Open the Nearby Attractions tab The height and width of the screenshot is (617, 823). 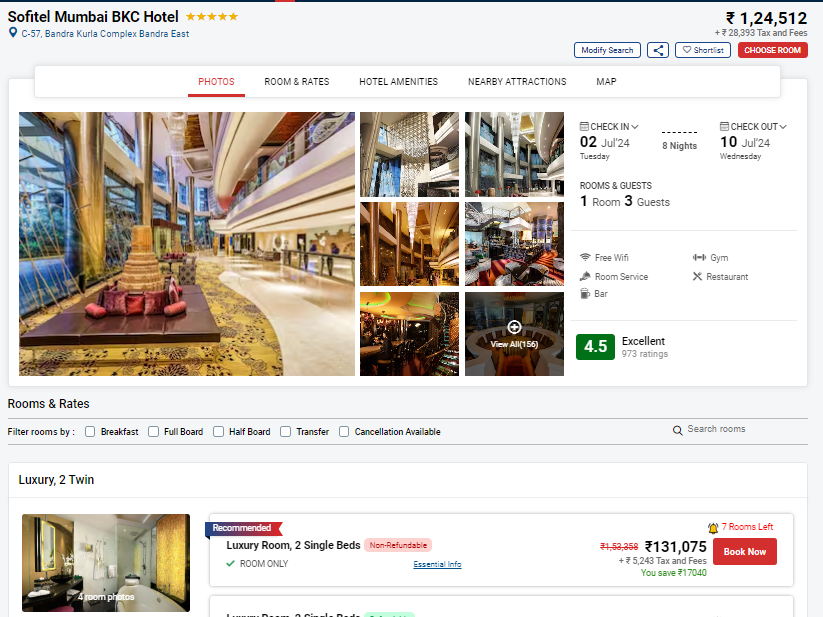(517, 82)
